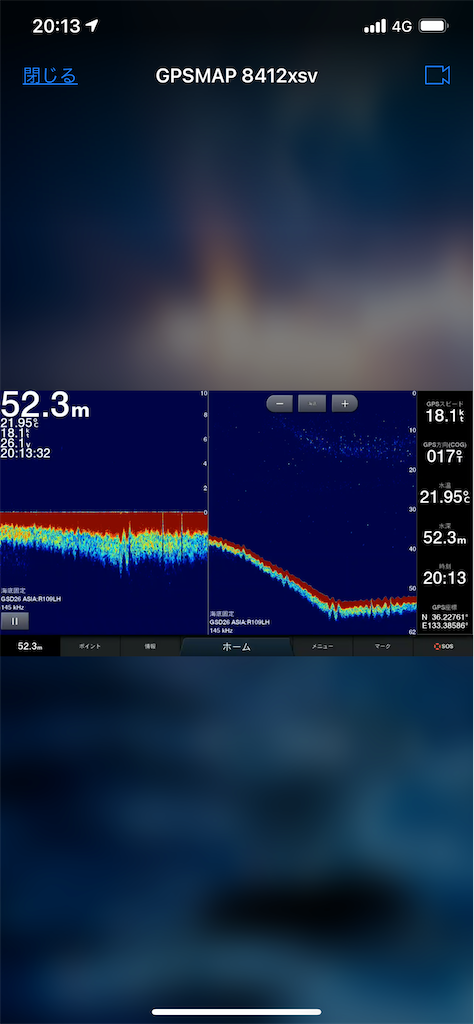
Task: Tap the iOS home indicator bar
Action: tap(236, 1012)
